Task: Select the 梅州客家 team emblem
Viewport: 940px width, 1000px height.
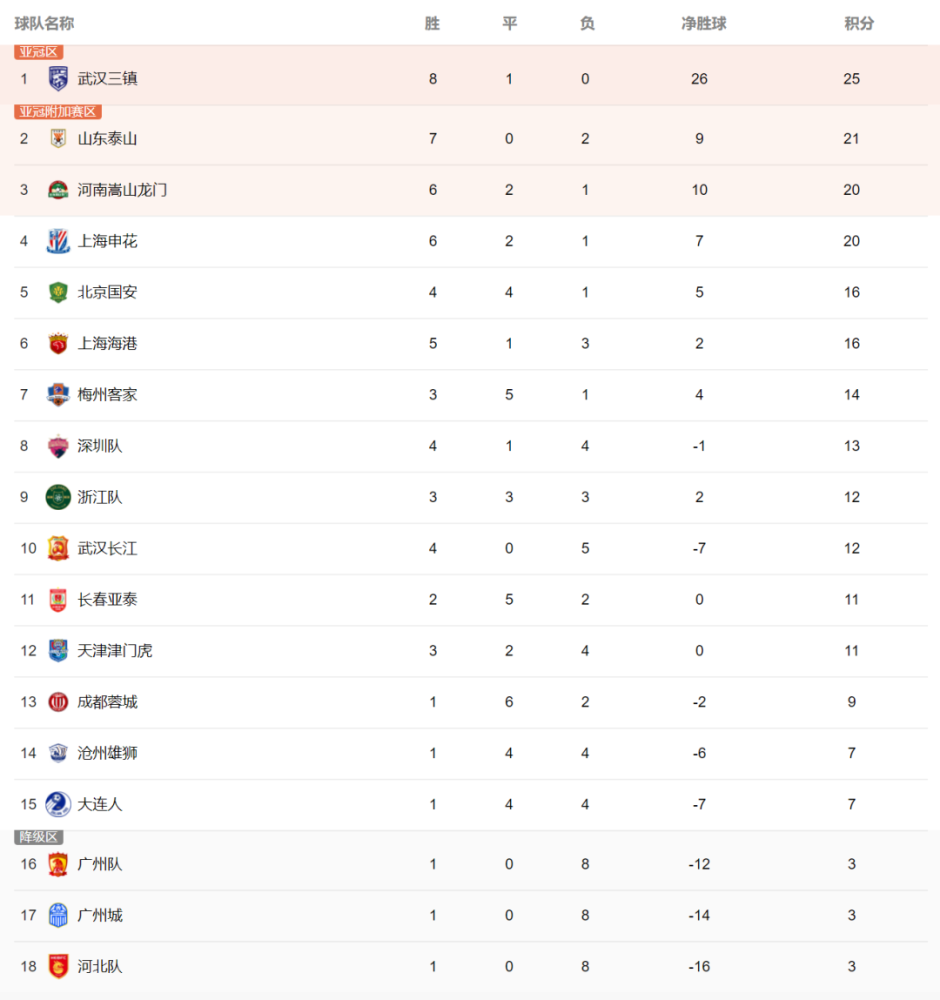Action: [58, 395]
